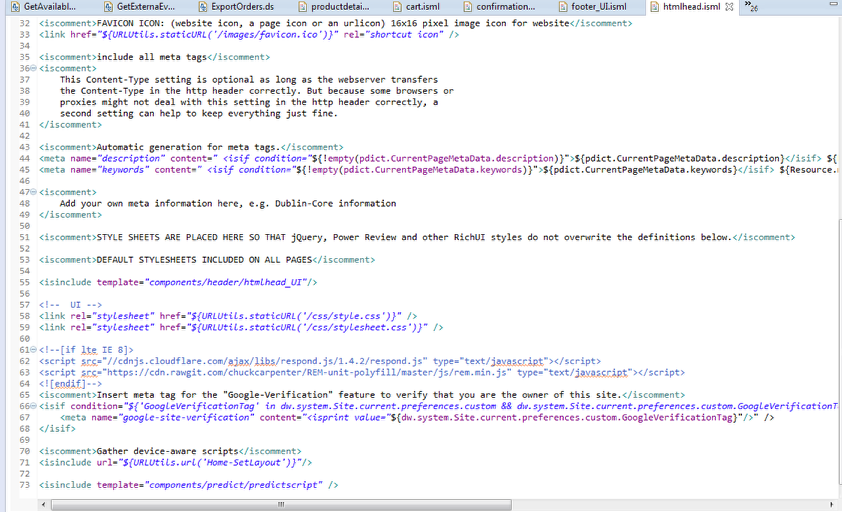842x512 pixels.
Task: Click 'Automatic generation for meta tags.' comment
Action: pos(188,147)
